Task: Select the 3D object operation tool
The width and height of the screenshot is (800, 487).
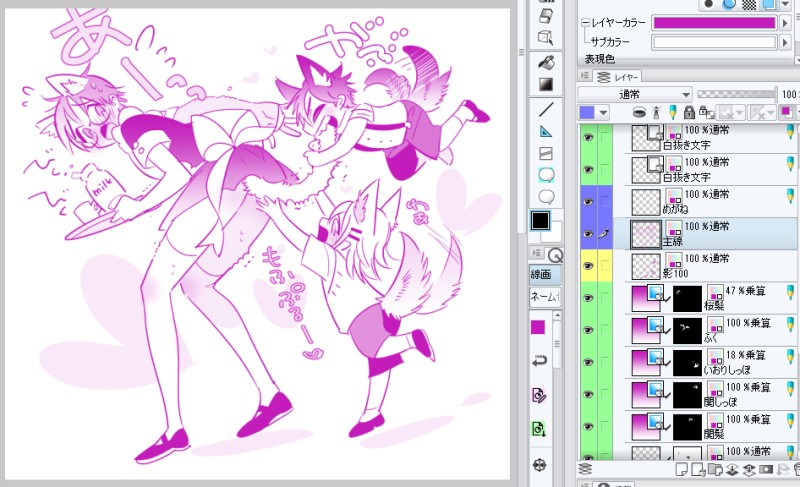Action: pos(546,37)
